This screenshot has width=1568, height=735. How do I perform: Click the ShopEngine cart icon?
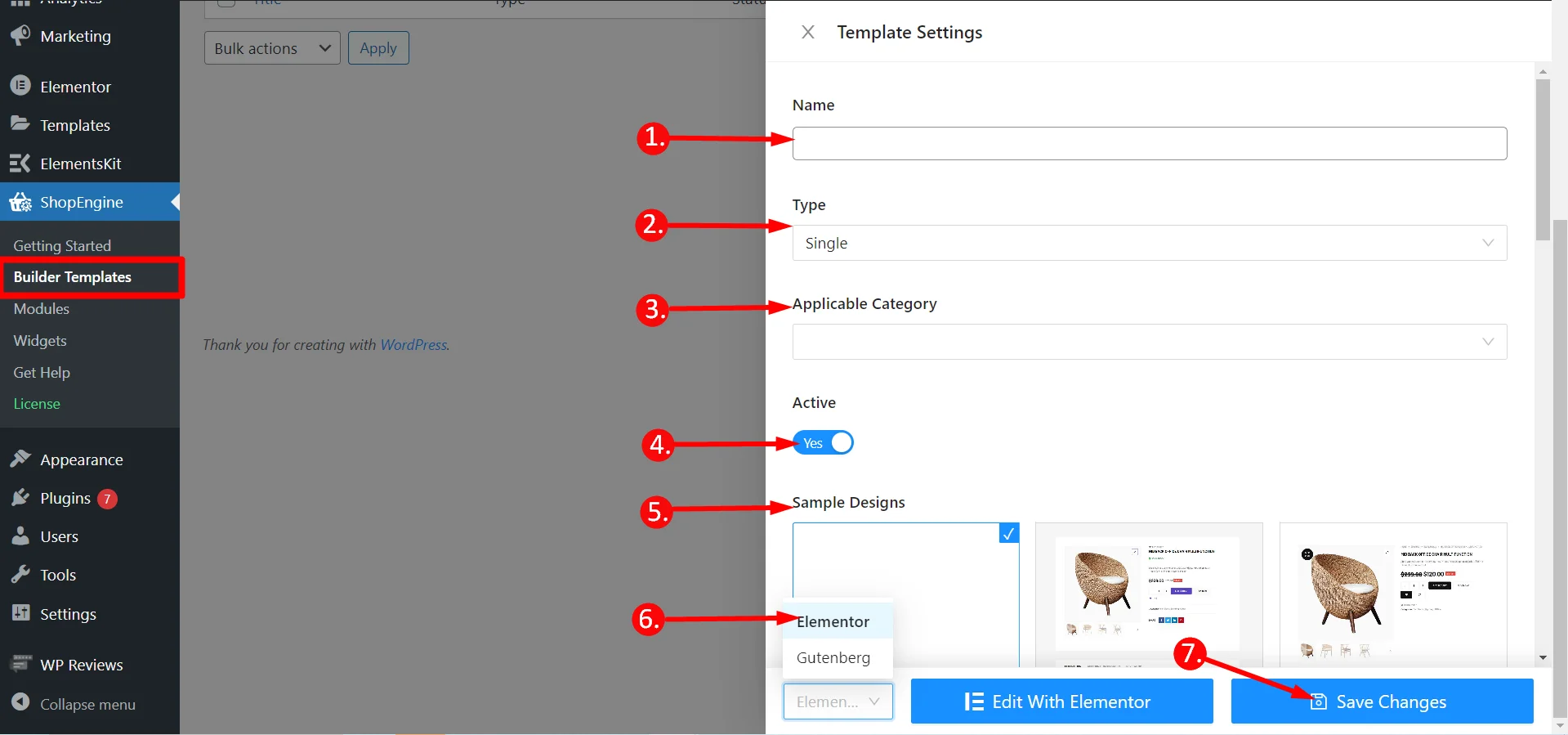(20, 202)
